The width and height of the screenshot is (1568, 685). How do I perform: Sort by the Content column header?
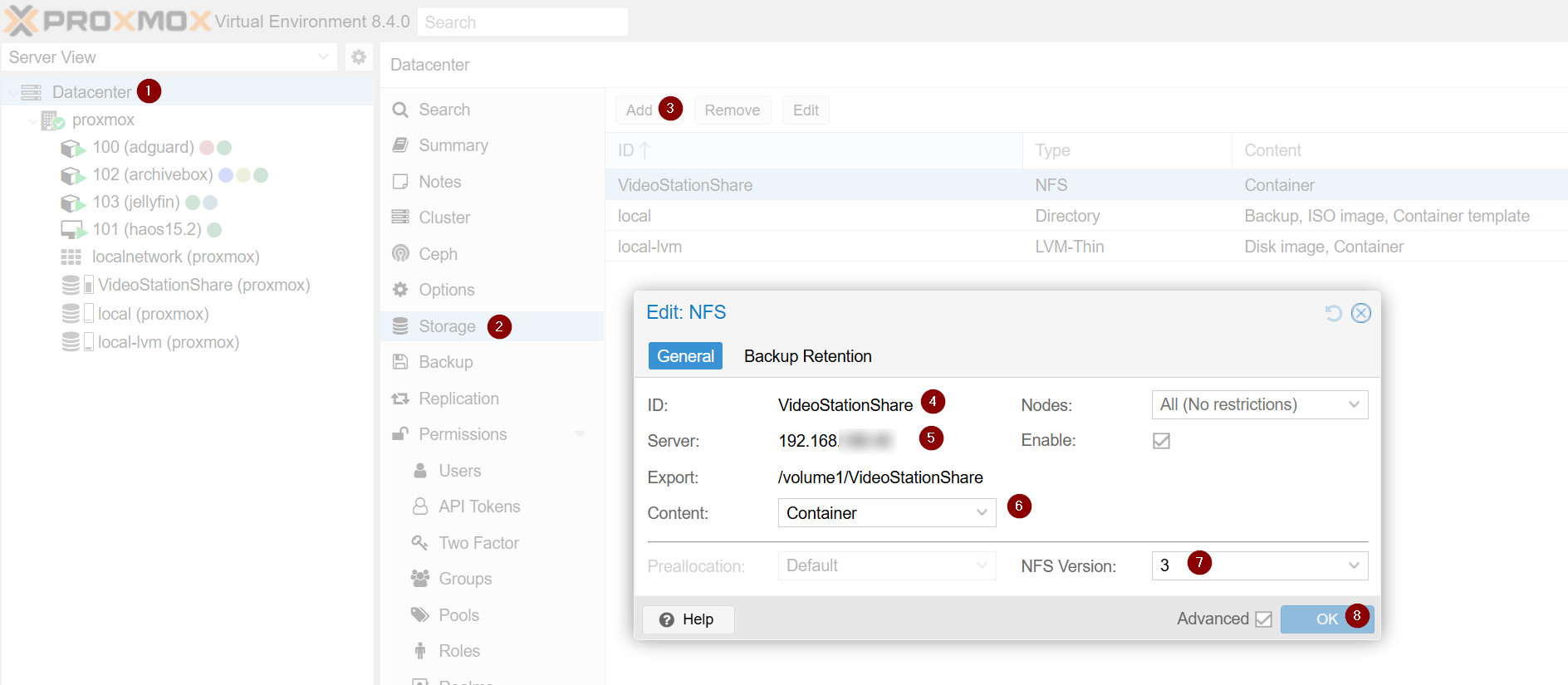(1399, 150)
